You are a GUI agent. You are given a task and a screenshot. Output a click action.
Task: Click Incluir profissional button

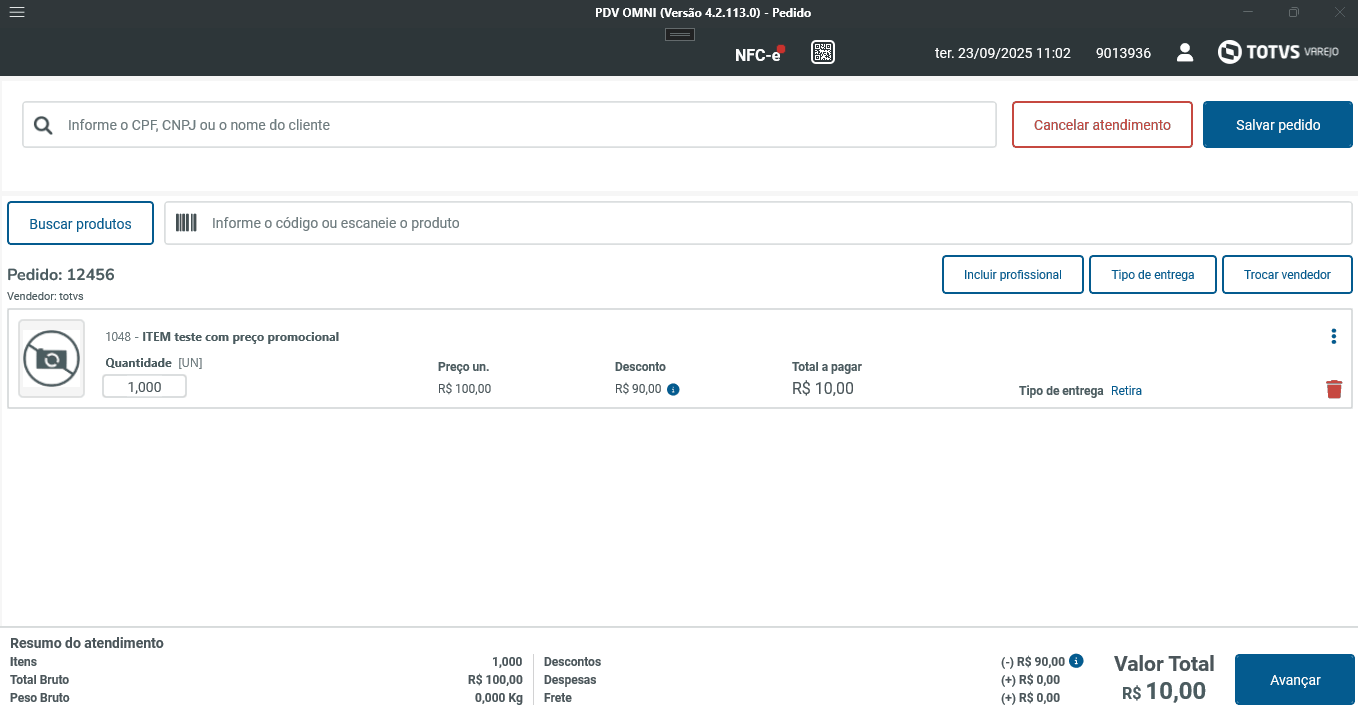1012,275
